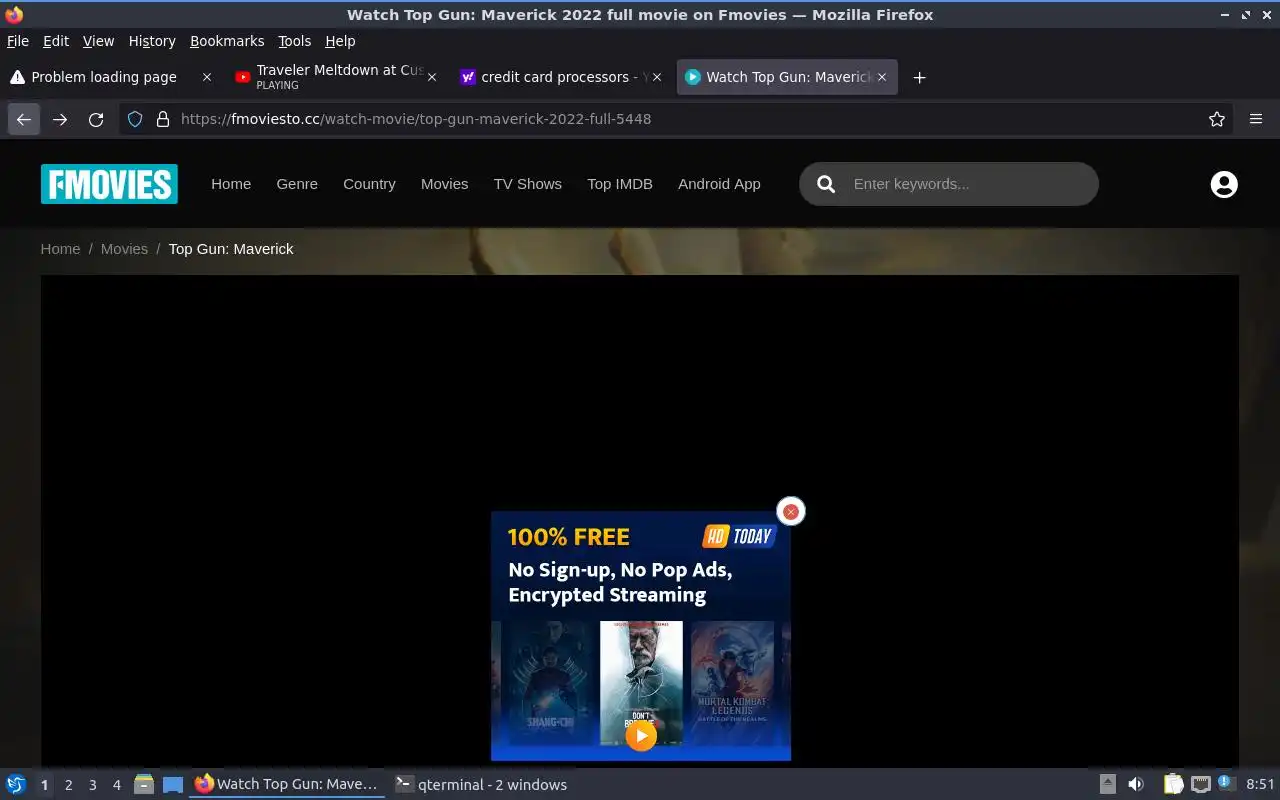This screenshot has width=1280, height=800.
Task: Open the clipboard tray icon
Action: [1173, 785]
